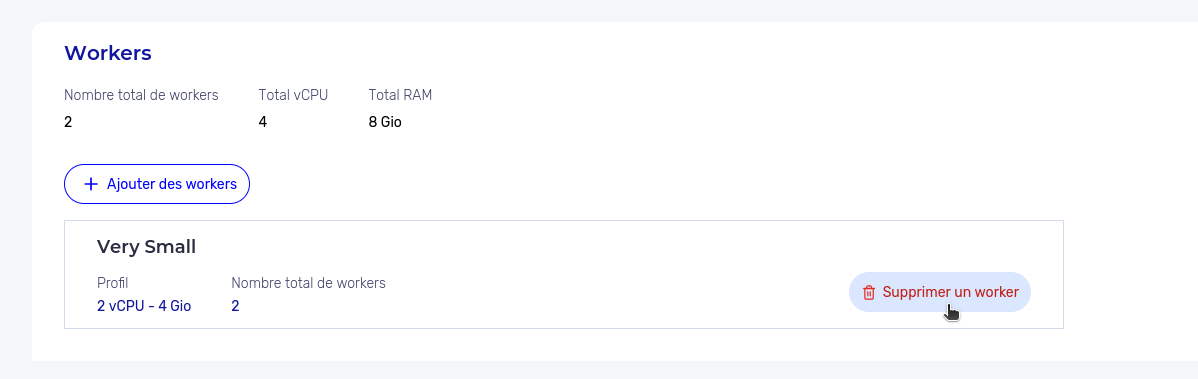Select the Total vCPU value 4
The height and width of the screenshot is (379, 1198).
(x=263, y=121)
